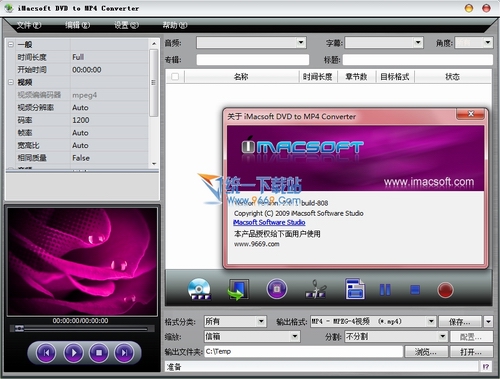
Task: Click the 标题 title input field
Action: tap(418, 60)
